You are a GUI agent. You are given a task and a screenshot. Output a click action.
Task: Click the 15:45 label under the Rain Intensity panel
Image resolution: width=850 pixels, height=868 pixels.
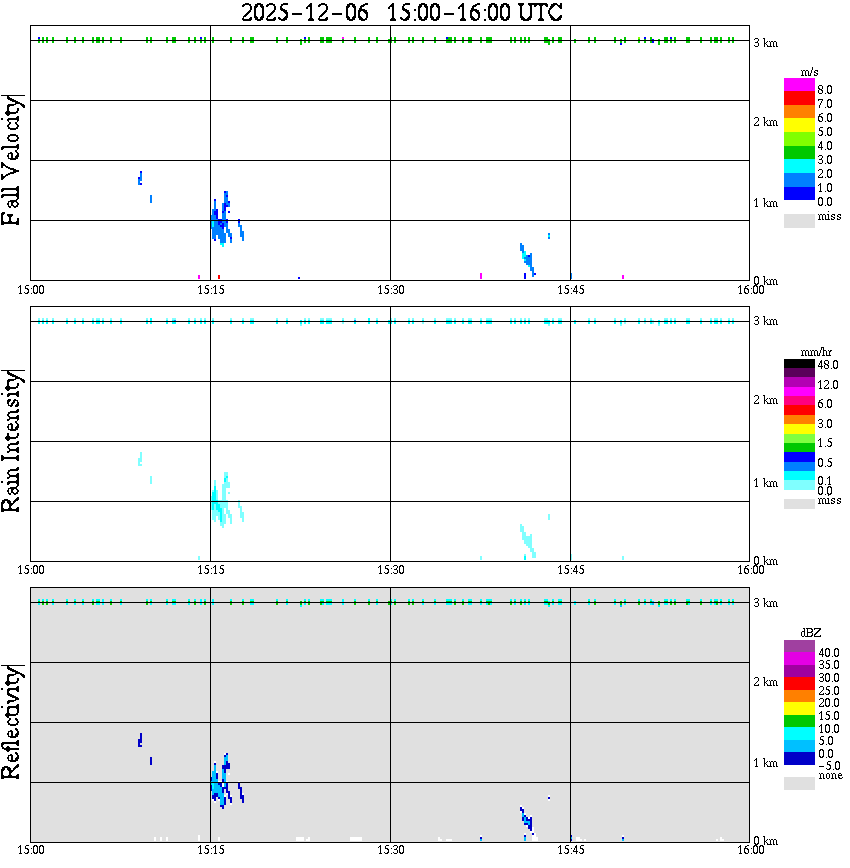(x=571, y=570)
